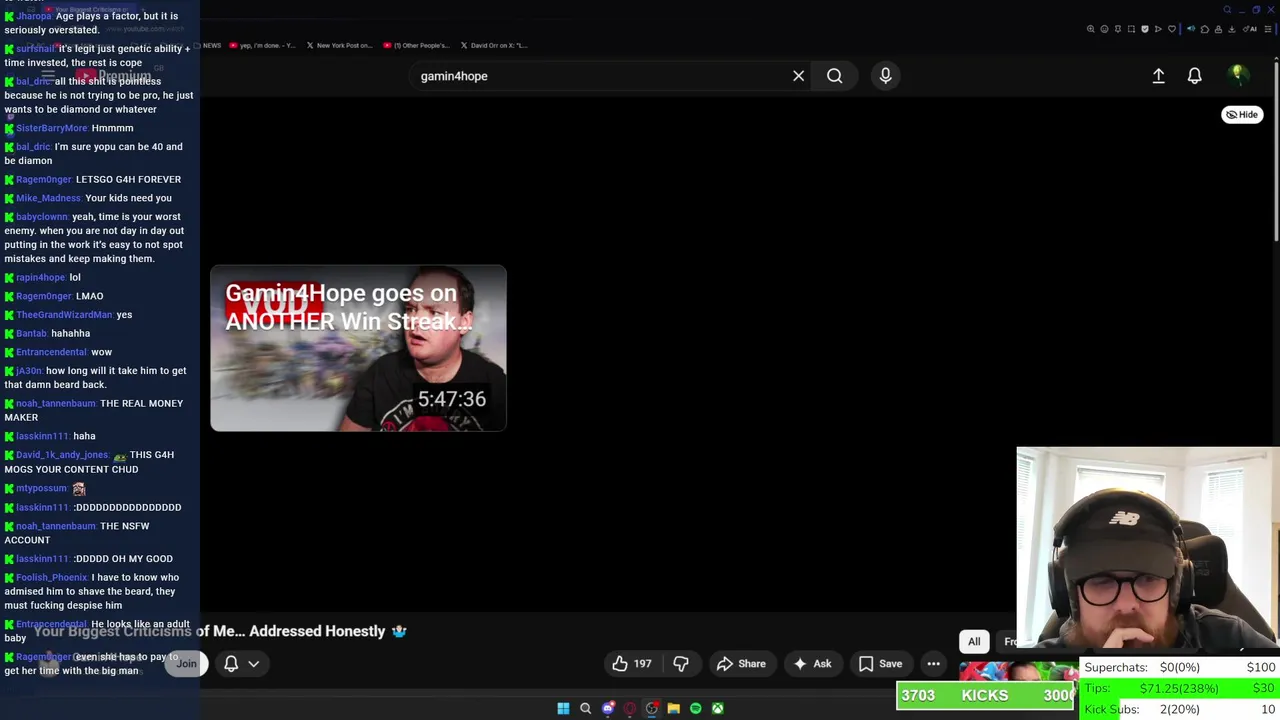This screenshot has height=720, width=1280.
Task: Open Windows Start menu
Action: click(563, 708)
